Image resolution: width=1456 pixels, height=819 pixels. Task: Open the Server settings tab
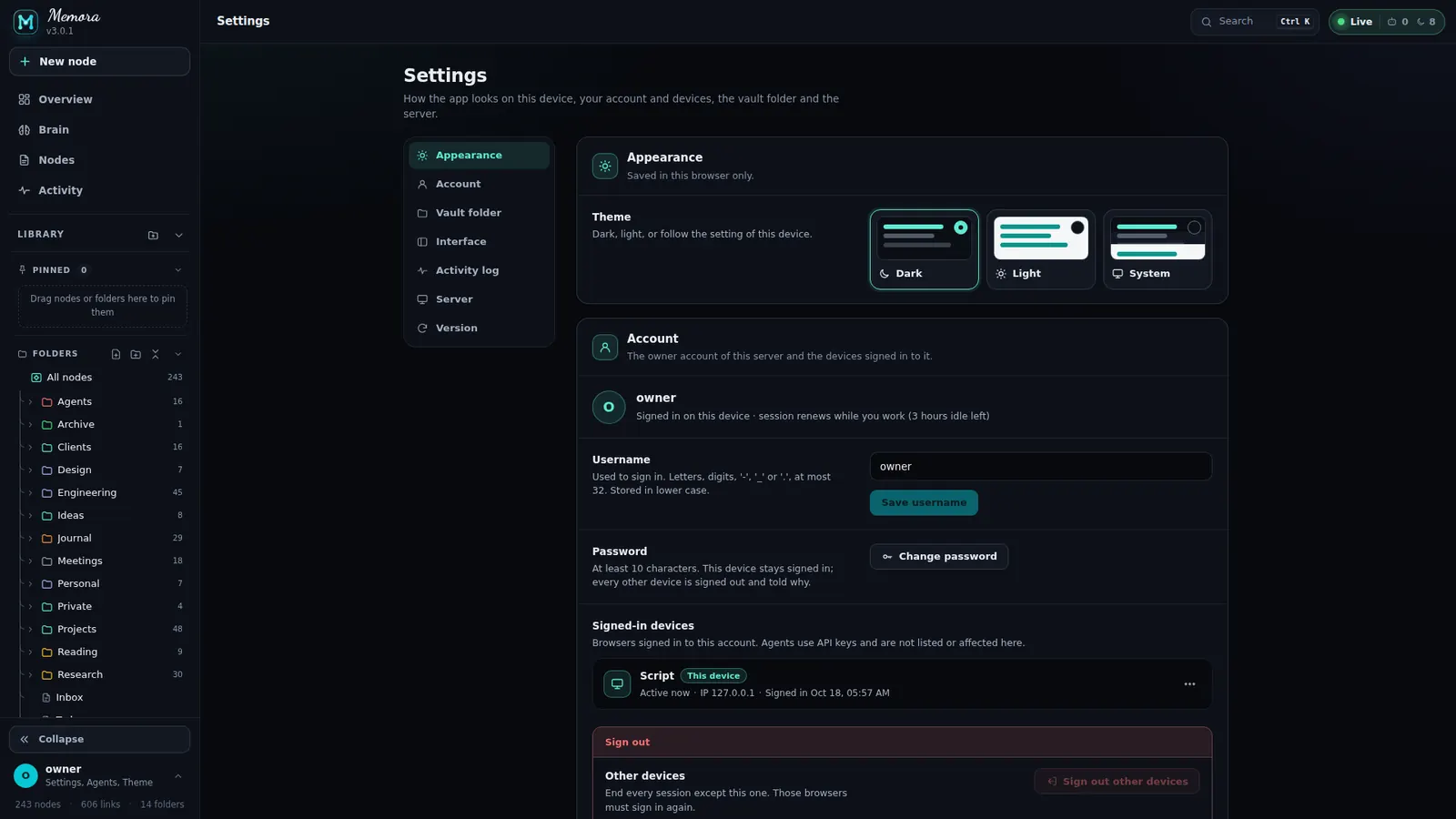[479, 299]
